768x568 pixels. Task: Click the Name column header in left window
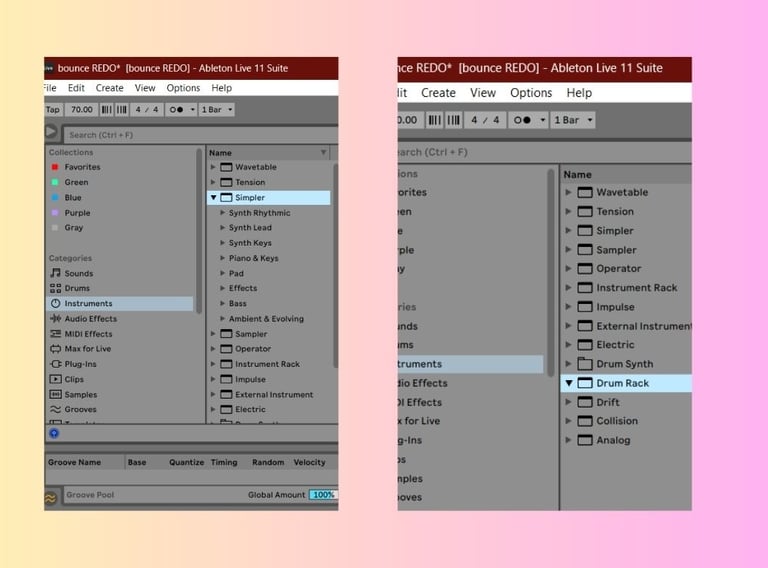click(x=268, y=153)
